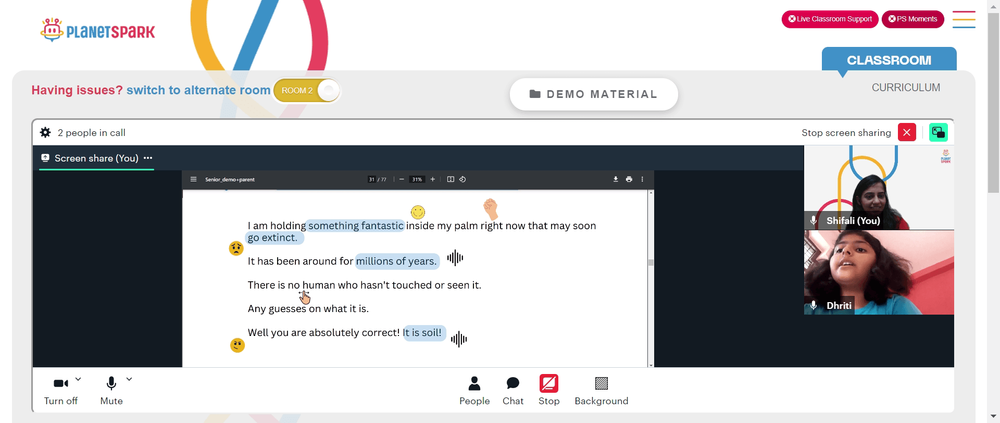Click Stop screen sharing label
1000x423 pixels.
coord(846,133)
